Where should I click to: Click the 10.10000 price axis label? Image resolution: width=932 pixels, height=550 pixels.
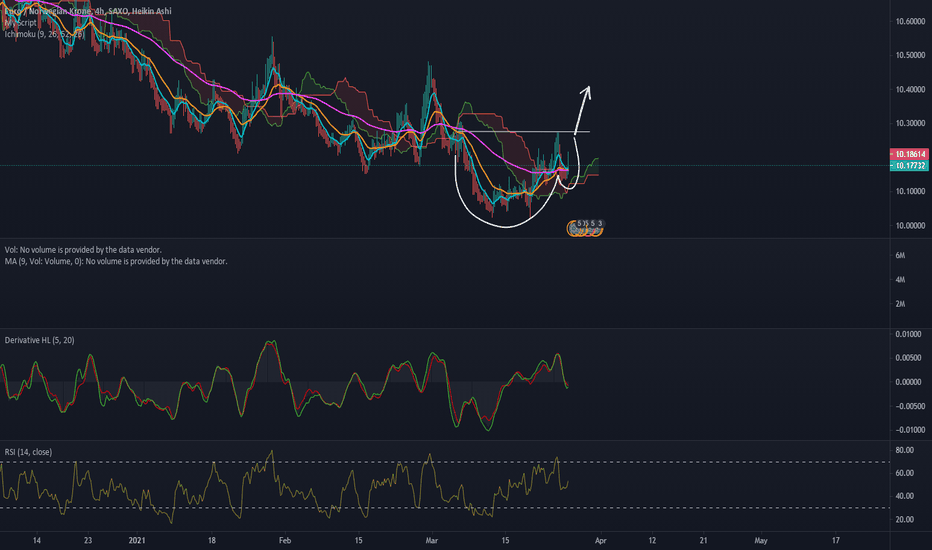[x=911, y=191]
